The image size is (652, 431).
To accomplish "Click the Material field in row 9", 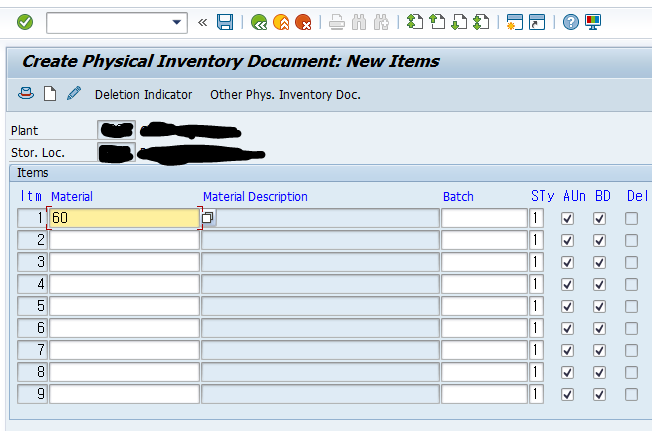I will [x=124, y=394].
